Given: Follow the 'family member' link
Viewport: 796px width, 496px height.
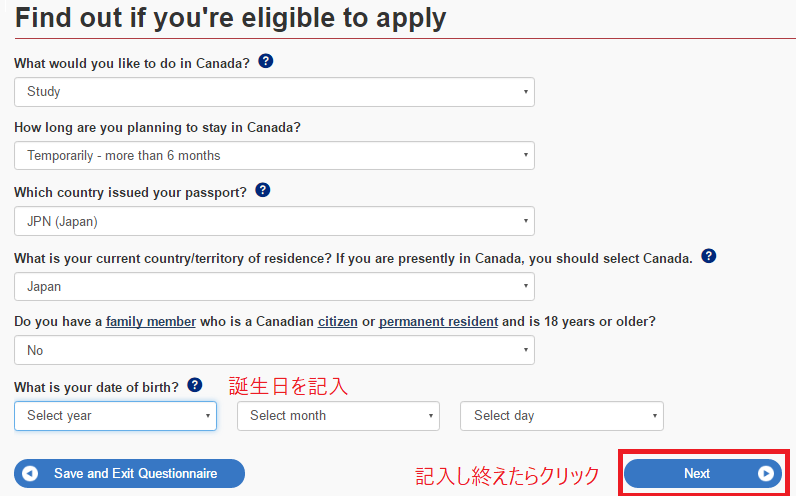Looking at the screenshot, I should pyautogui.click(x=151, y=322).
